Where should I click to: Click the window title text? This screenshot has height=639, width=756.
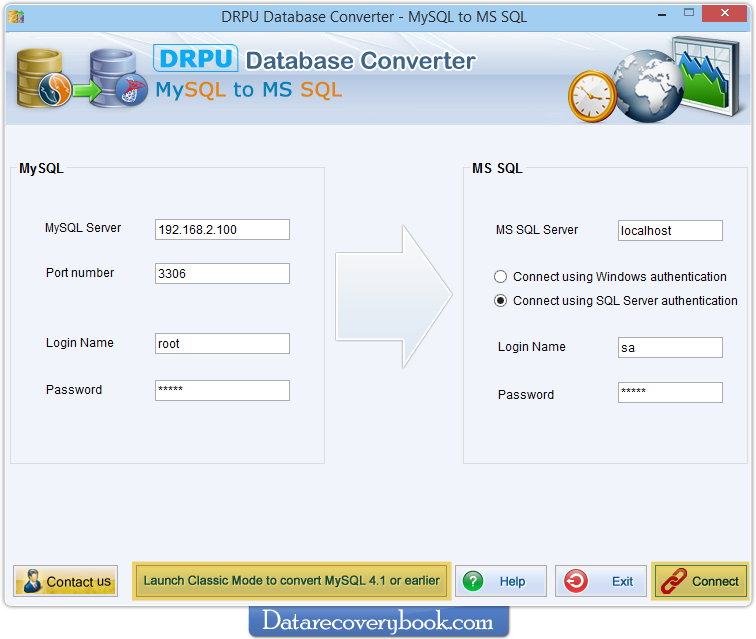pyautogui.click(x=374, y=17)
